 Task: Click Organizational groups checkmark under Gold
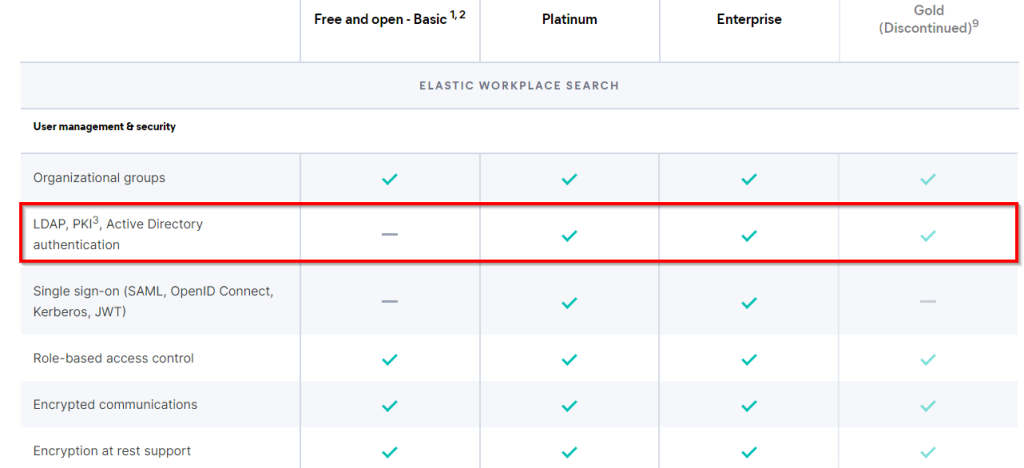click(x=928, y=179)
